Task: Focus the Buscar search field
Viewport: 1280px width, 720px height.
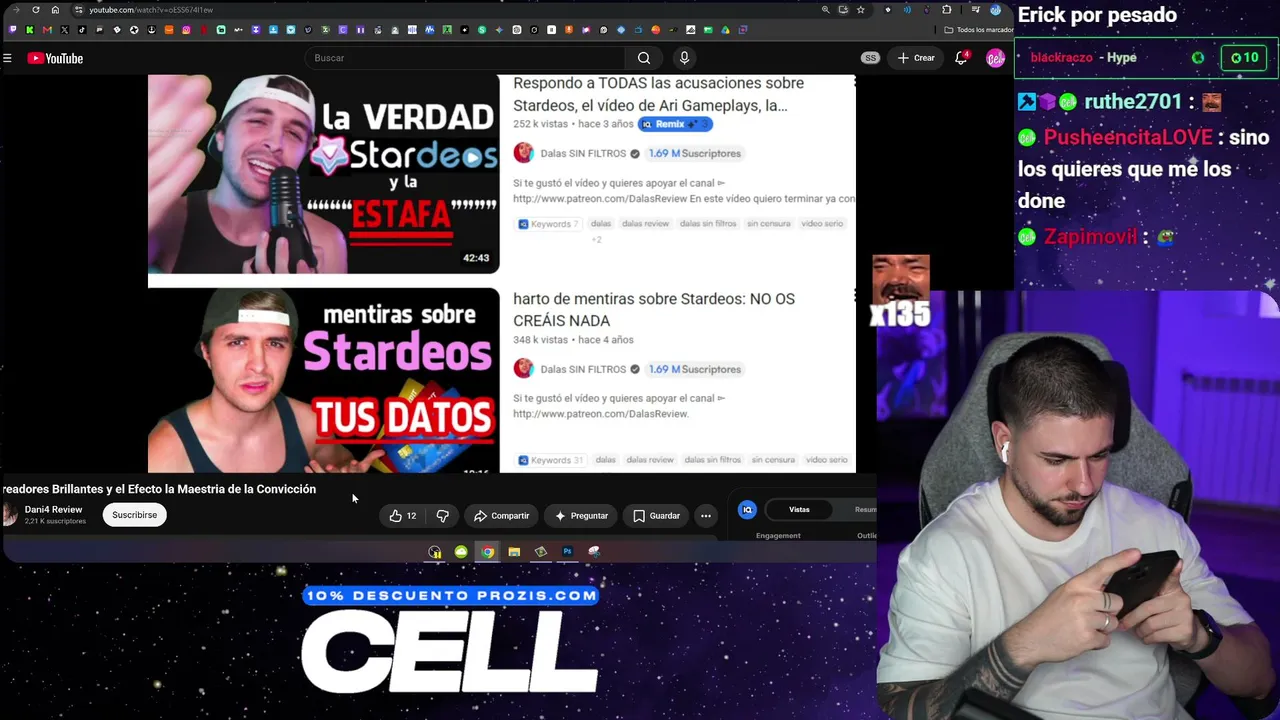Action: 467,58
